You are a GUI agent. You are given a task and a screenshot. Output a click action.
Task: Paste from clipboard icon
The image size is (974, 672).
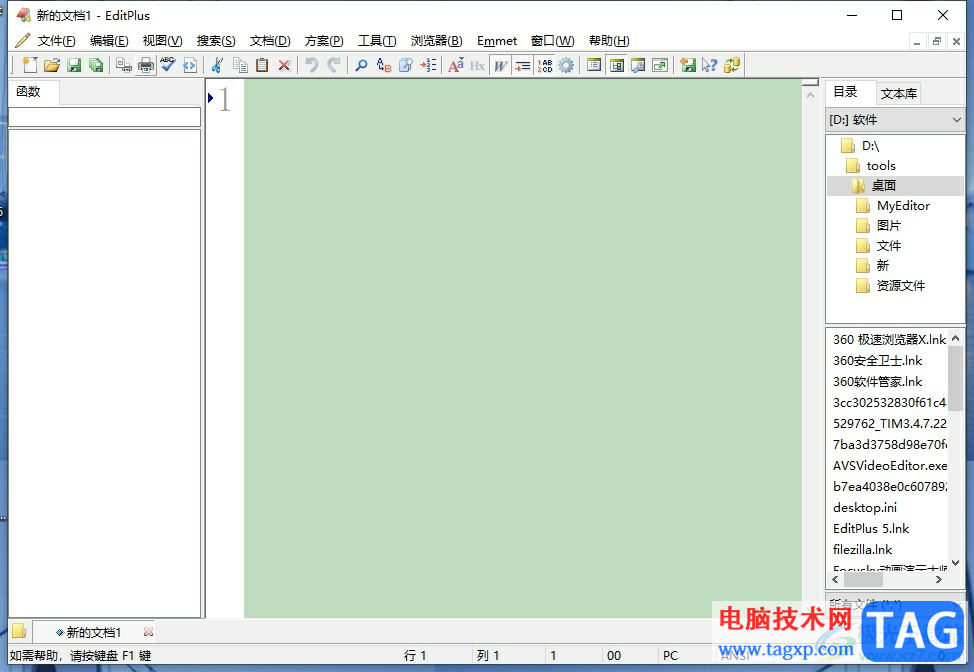pos(262,65)
